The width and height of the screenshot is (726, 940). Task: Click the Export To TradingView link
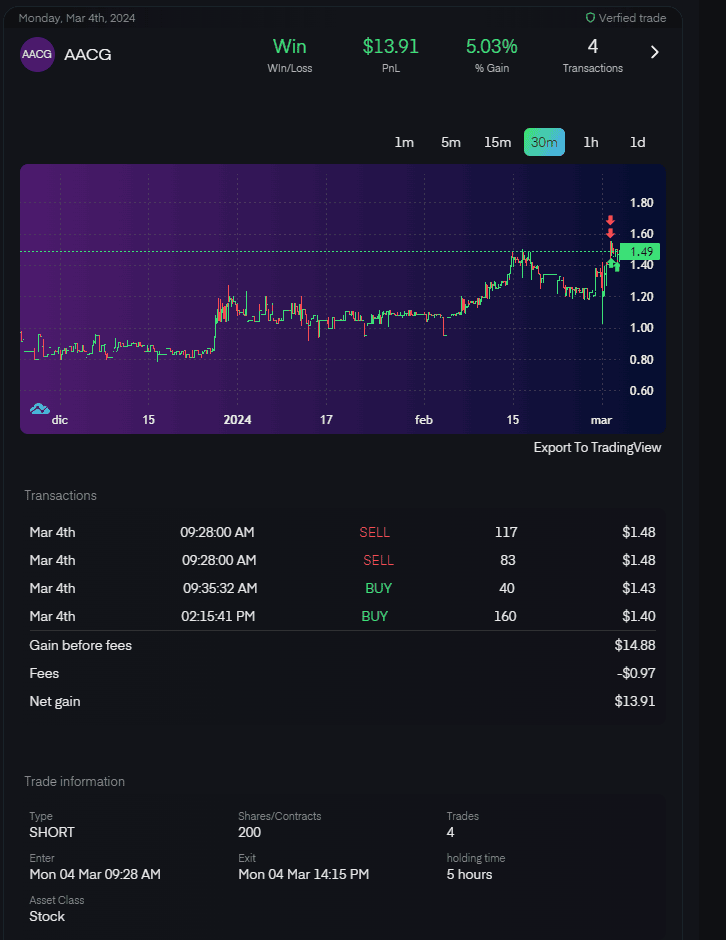(x=597, y=447)
